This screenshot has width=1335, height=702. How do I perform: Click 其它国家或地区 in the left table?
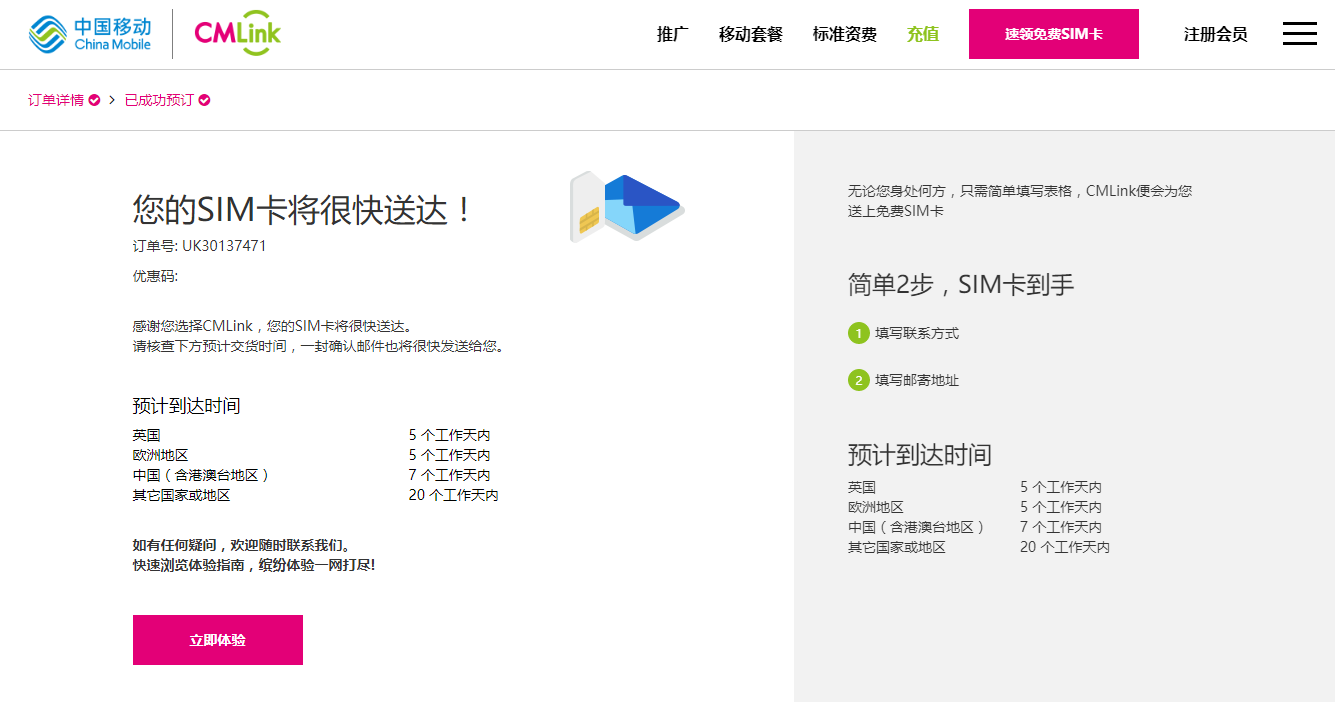pyautogui.click(x=182, y=495)
